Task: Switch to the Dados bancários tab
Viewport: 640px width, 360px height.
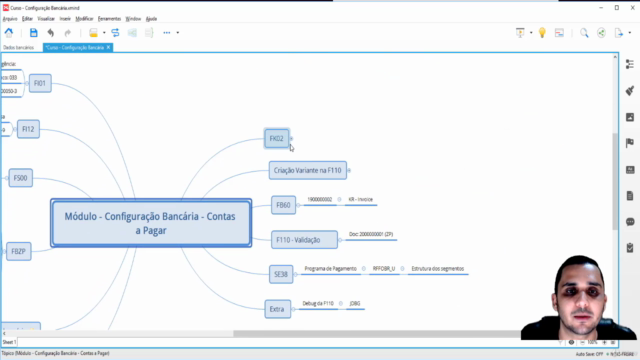Action: [x=18, y=48]
